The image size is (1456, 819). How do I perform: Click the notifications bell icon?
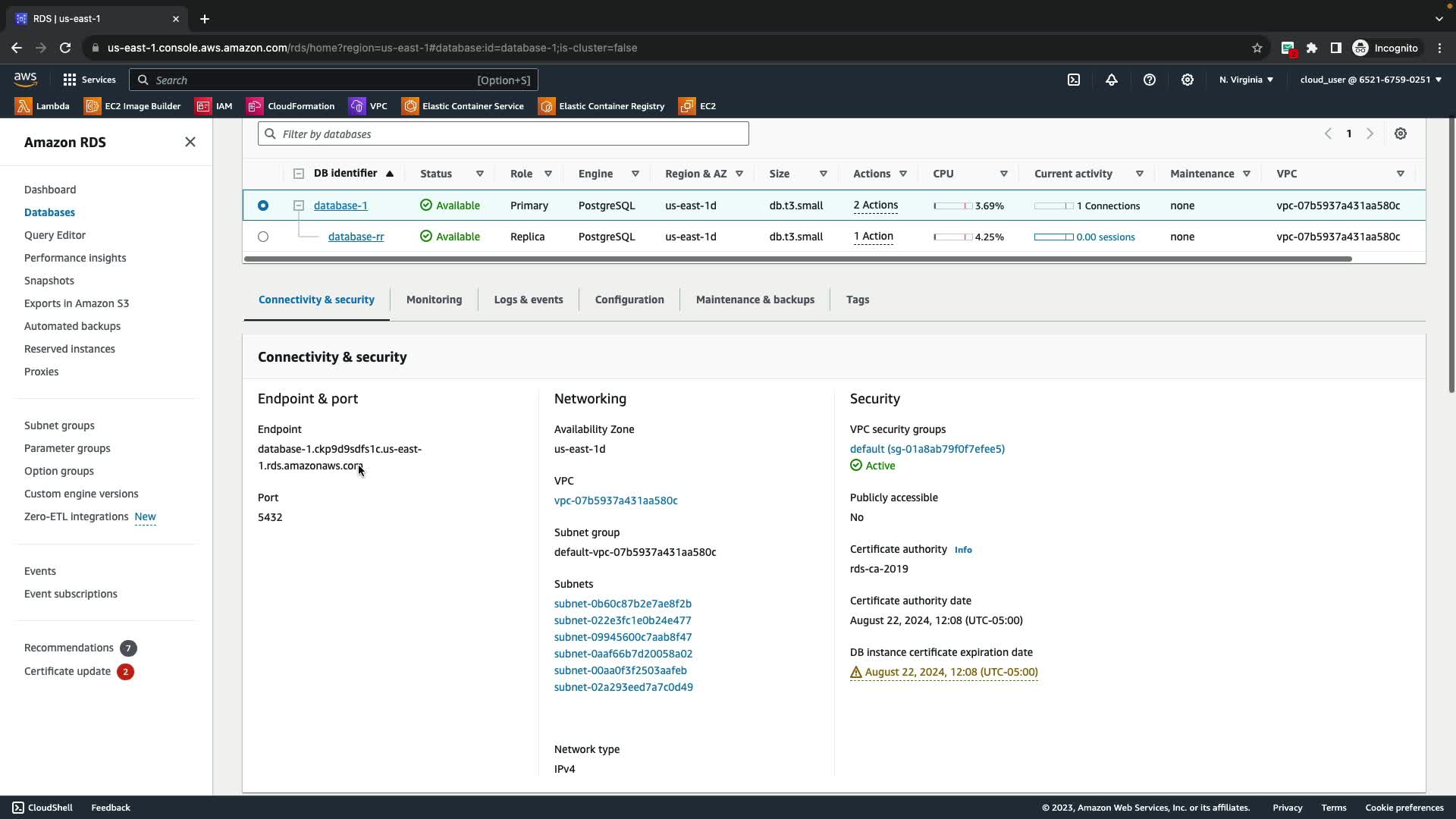point(1112,80)
